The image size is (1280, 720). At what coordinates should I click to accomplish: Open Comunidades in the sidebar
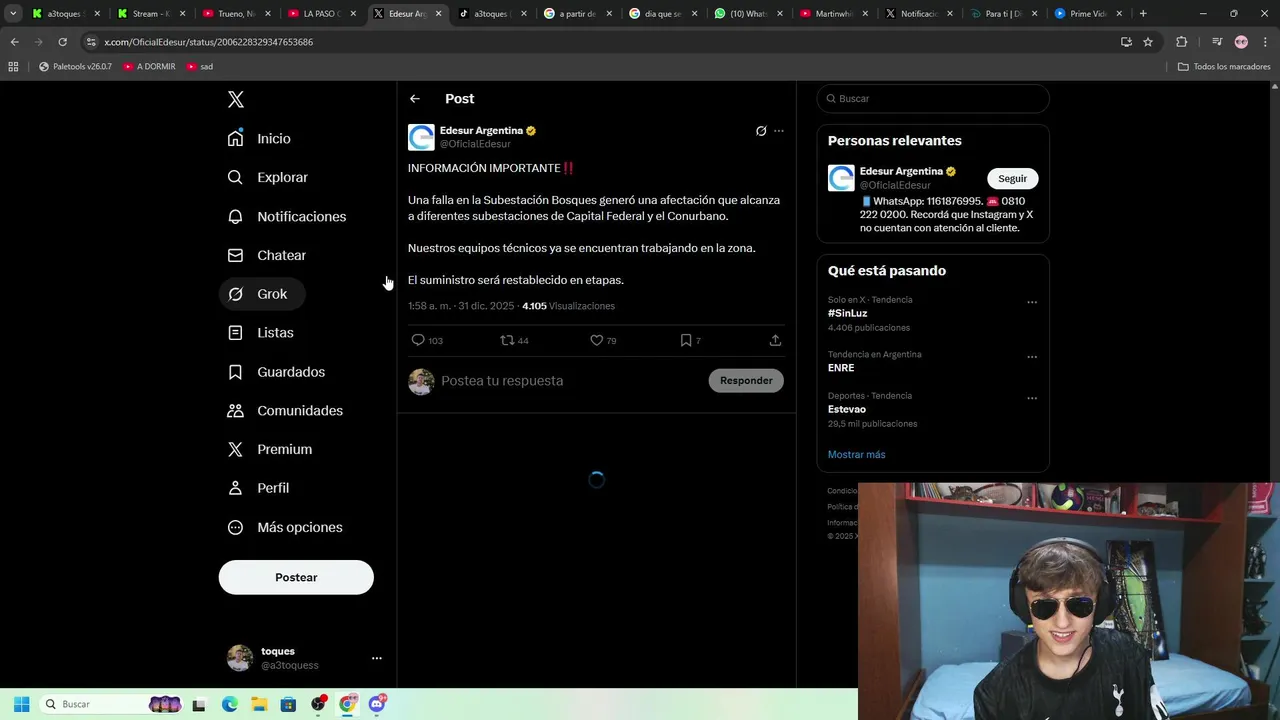[x=285, y=410]
